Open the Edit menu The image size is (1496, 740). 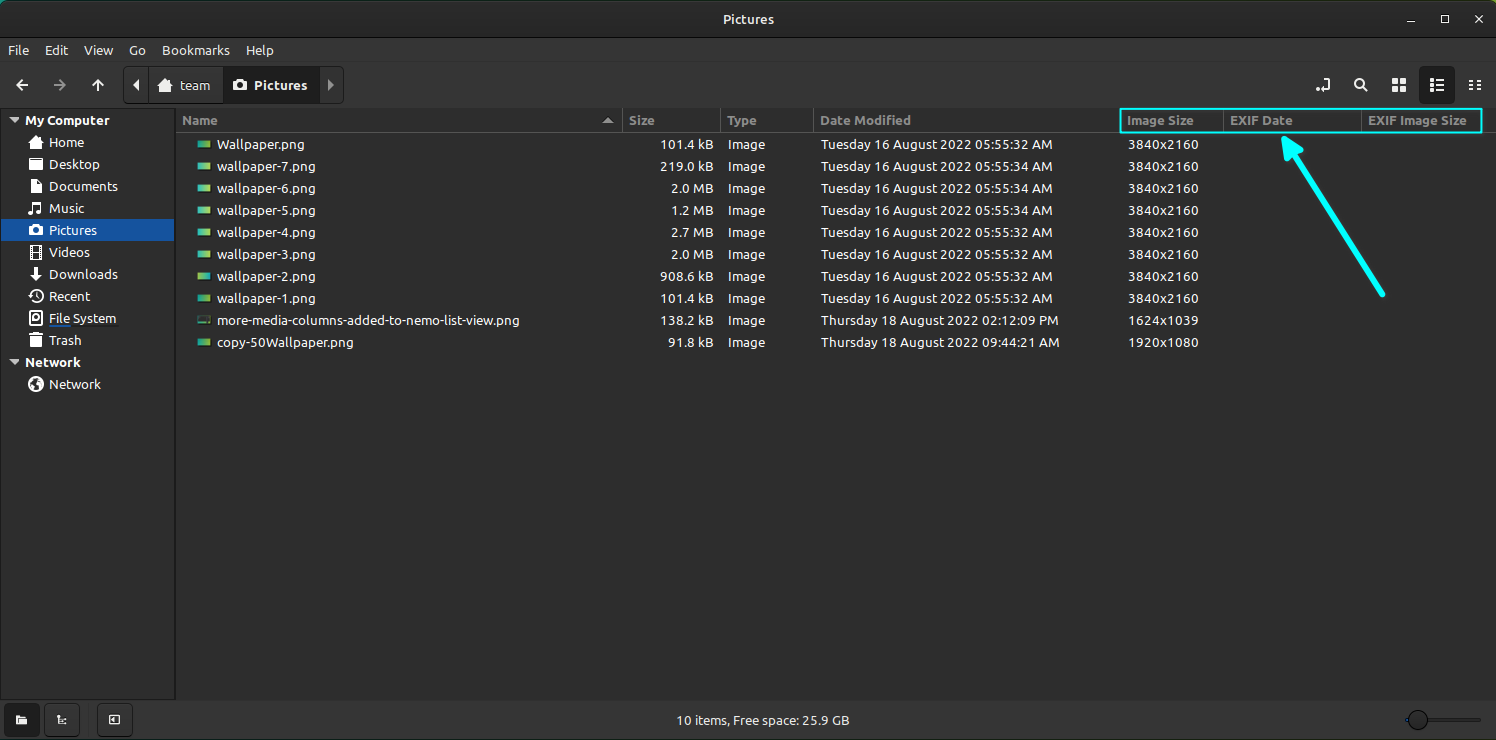[x=56, y=50]
